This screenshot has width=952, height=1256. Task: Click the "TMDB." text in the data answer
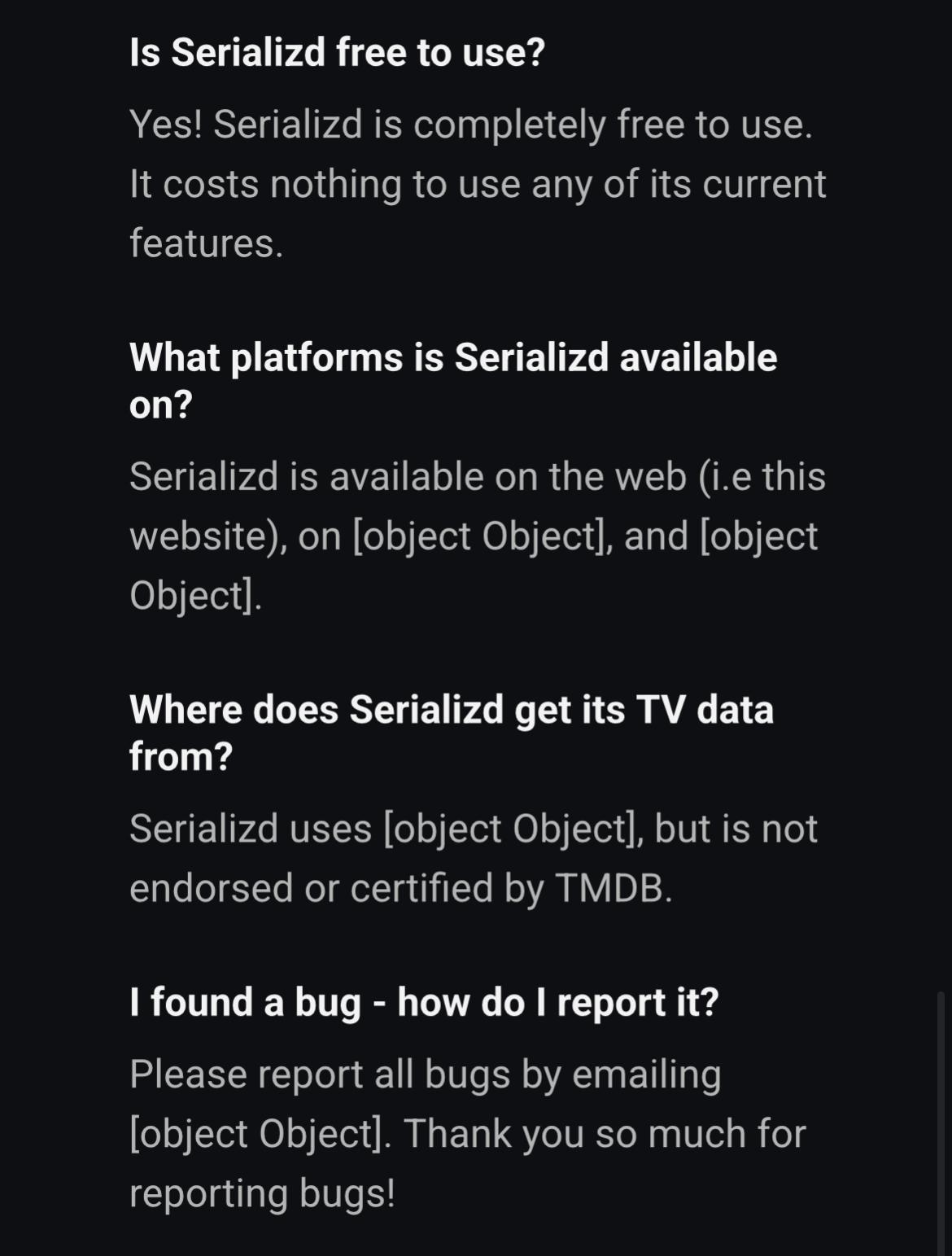coord(614,888)
